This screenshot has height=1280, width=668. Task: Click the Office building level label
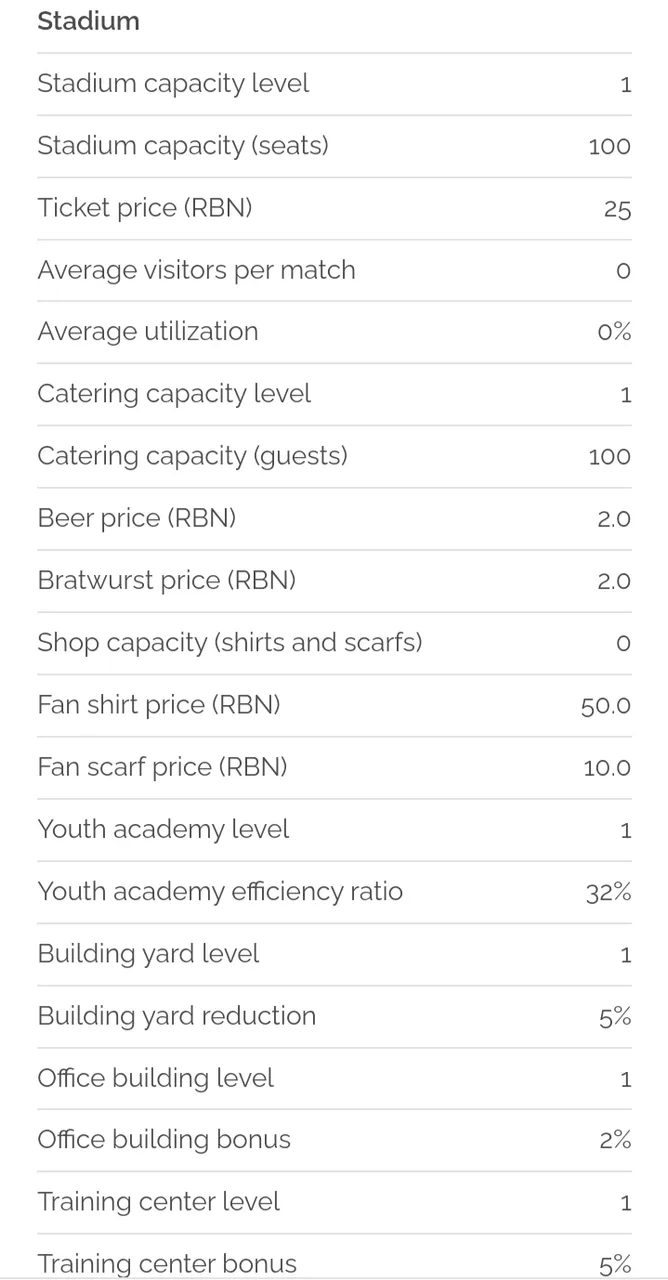point(155,1078)
